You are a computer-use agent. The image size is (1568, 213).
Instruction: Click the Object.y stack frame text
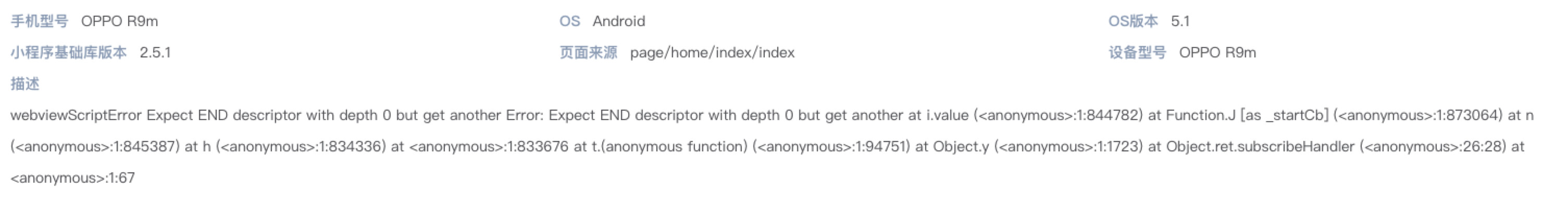961,147
